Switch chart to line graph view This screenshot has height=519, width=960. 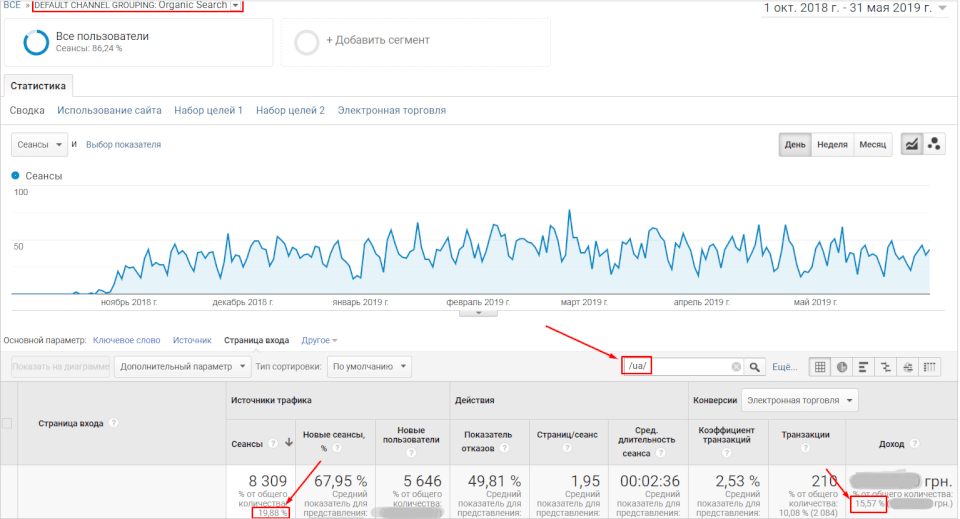coord(911,144)
